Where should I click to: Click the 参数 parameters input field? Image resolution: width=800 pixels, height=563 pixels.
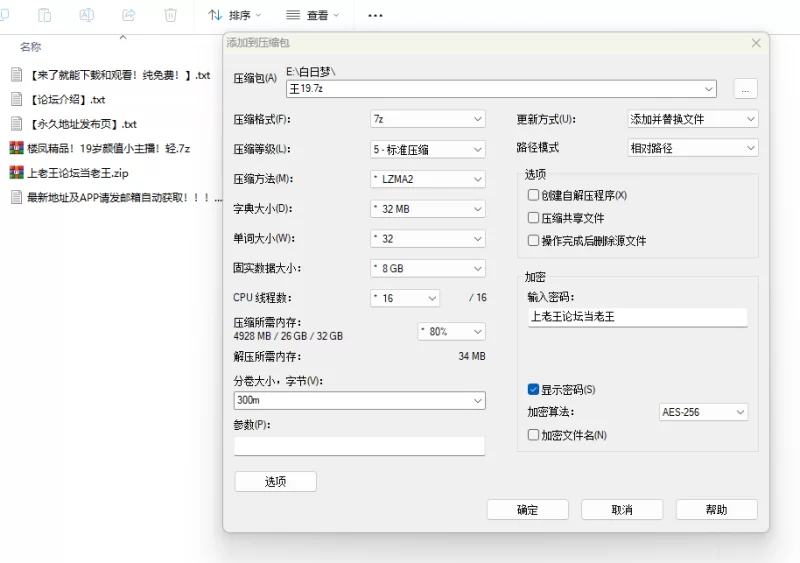[359, 446]
